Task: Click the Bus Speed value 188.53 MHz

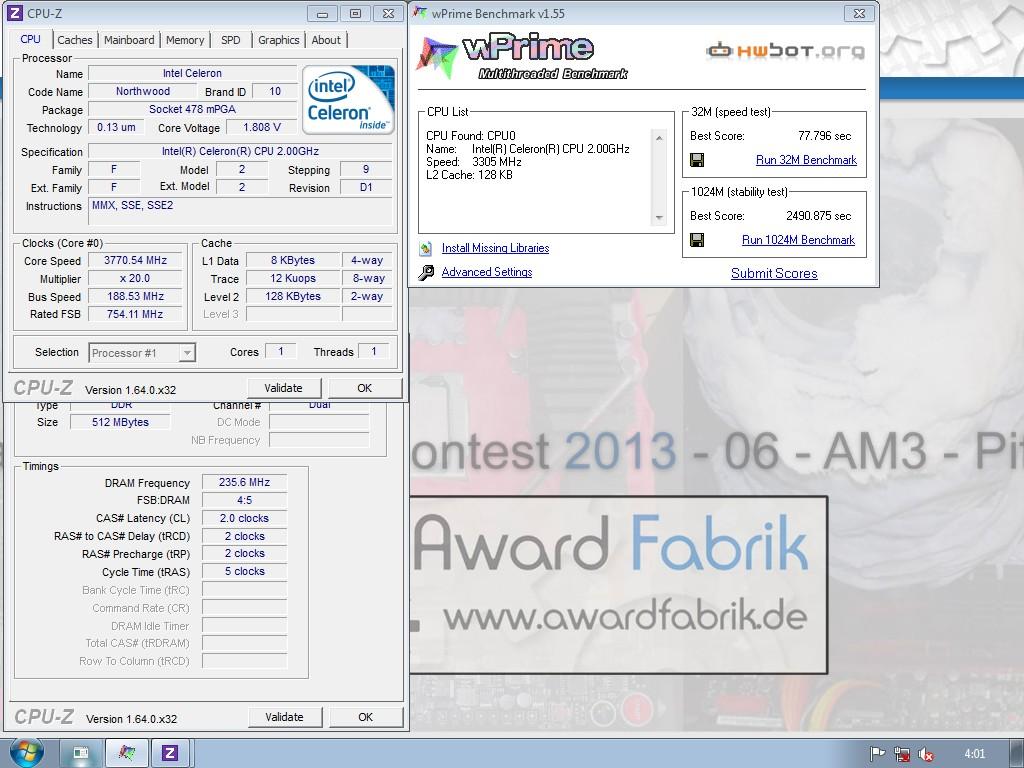Action: pos(135,296)
